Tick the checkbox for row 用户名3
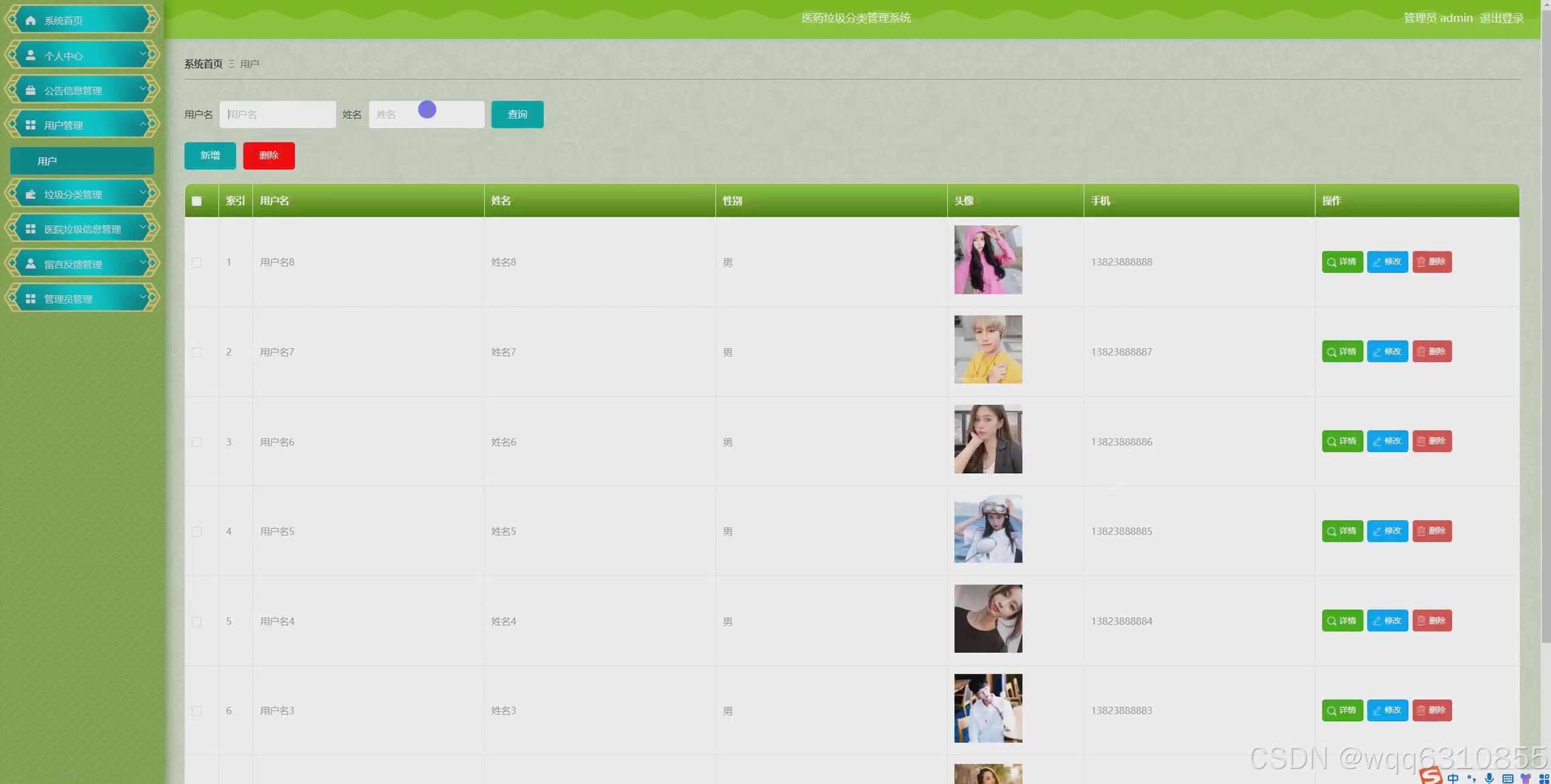Image resolution: width=1551 pixels, height=784 pixels. pyautogui.click(x=197, y=711)
